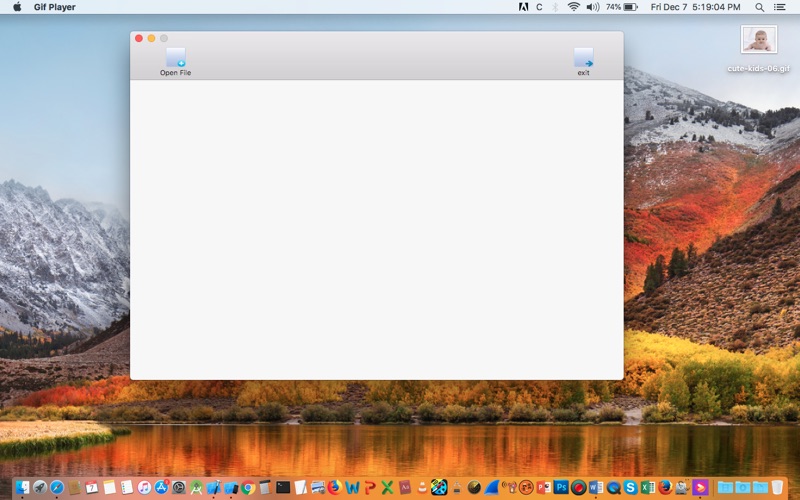Open Skype from the Dock

[x=630, y=487]
